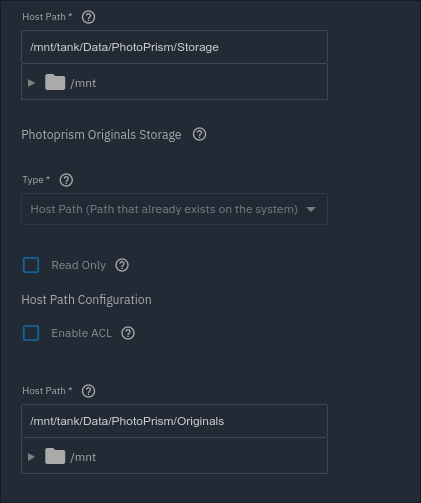The height and width of the screenshot is (503, 421).
Task: Focus the PhotoPrism/Originals host path input
Action: (174, 421)
